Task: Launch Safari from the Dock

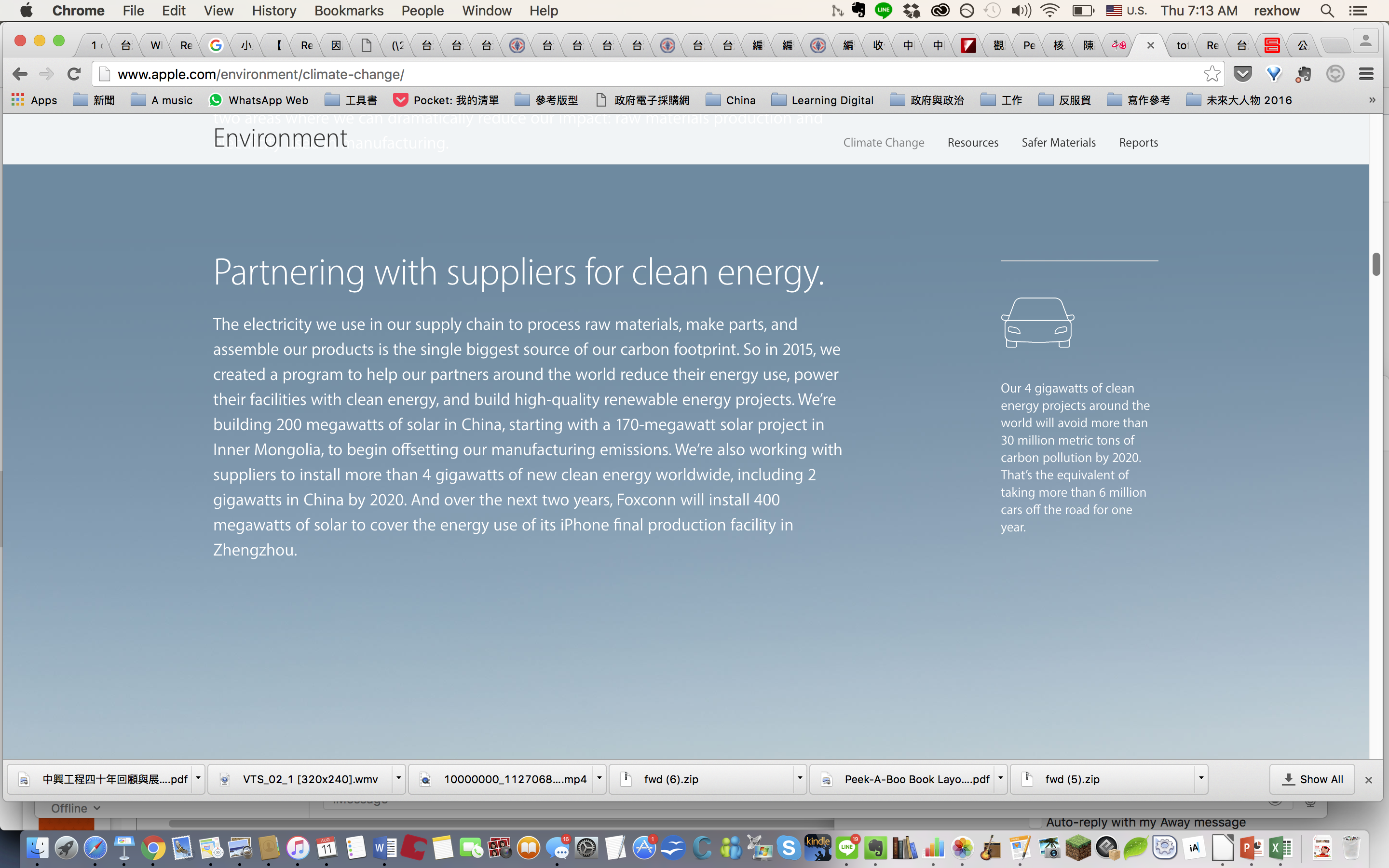Action: pyautogui.click(x=95, y=848)
